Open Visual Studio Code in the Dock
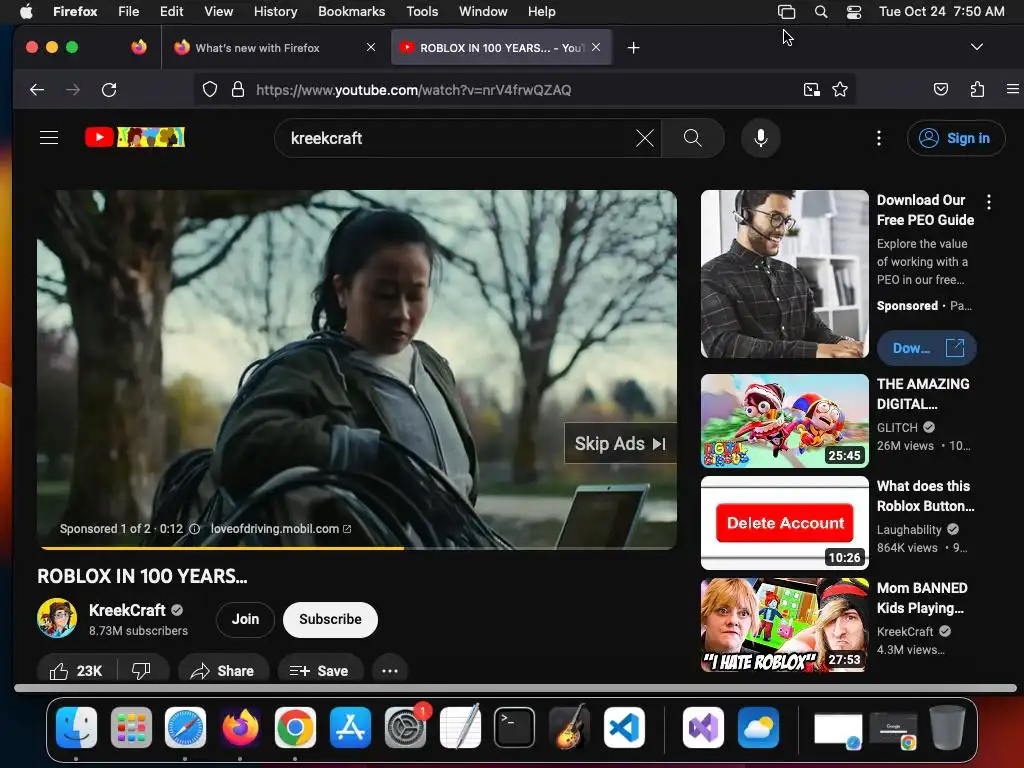The height and width of the screenshot is (768, 1024). click(x=624, y=727)
